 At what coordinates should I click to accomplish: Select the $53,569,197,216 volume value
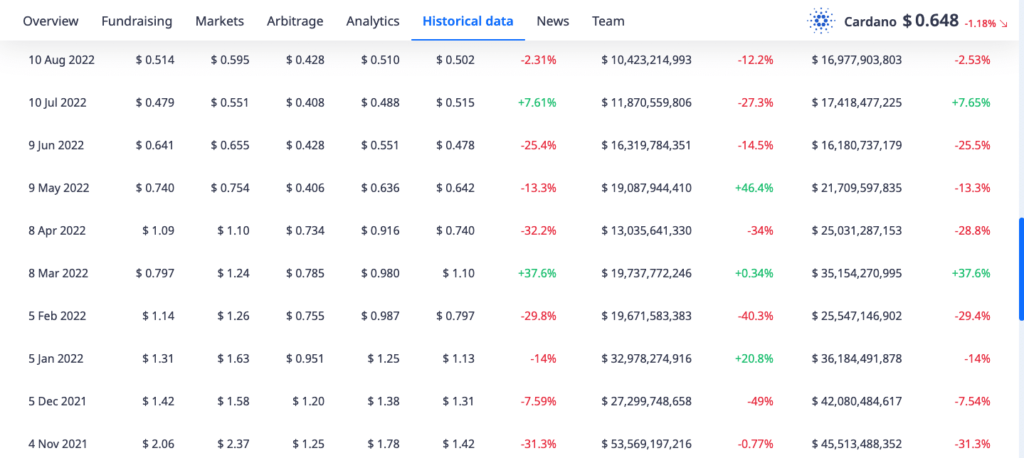click(x=646, y=443)
